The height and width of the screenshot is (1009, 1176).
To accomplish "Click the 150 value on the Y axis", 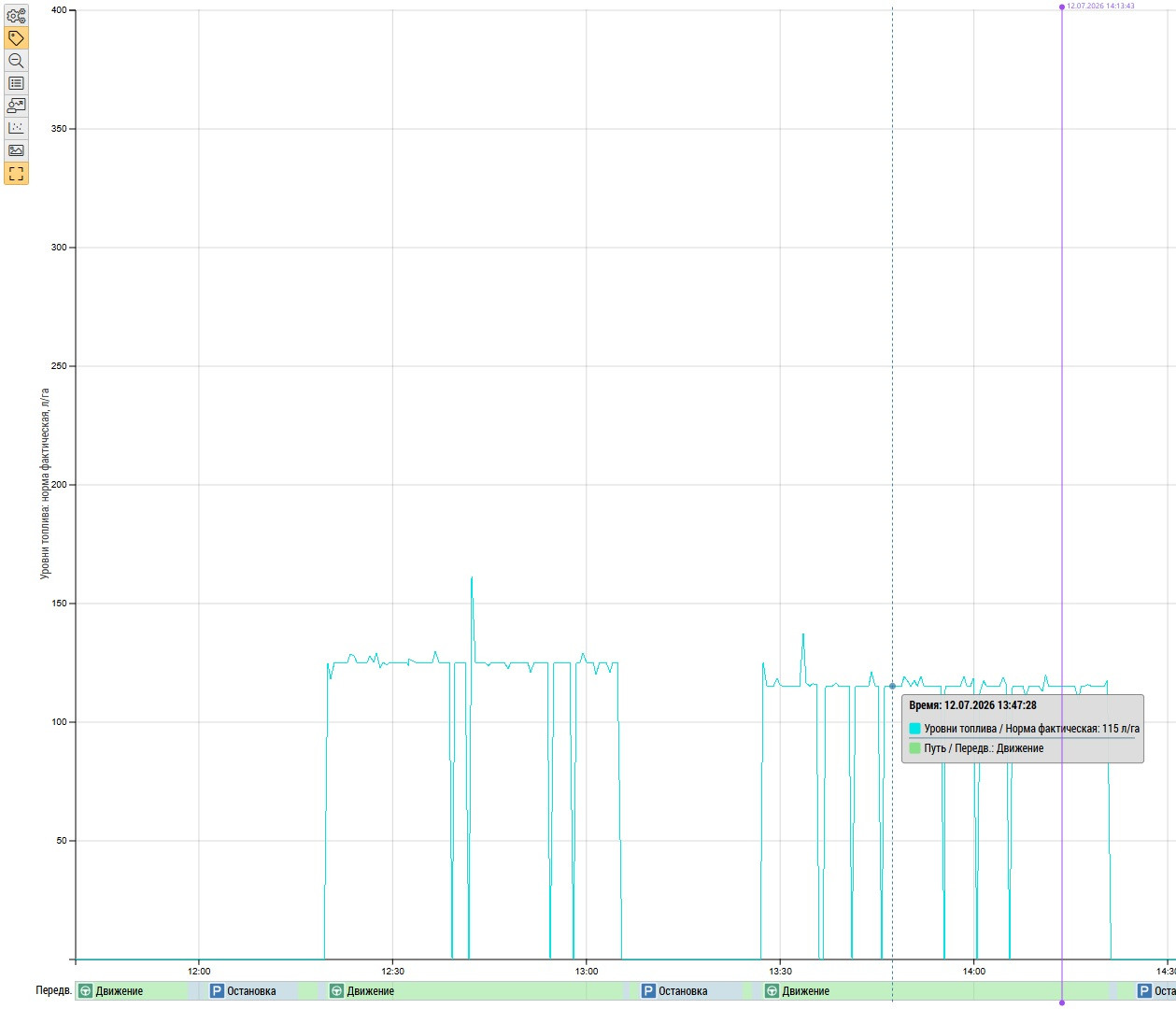I will click(59, 604).
